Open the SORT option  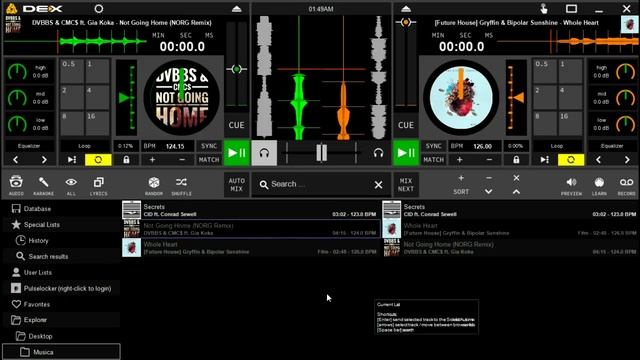(461, 192)
